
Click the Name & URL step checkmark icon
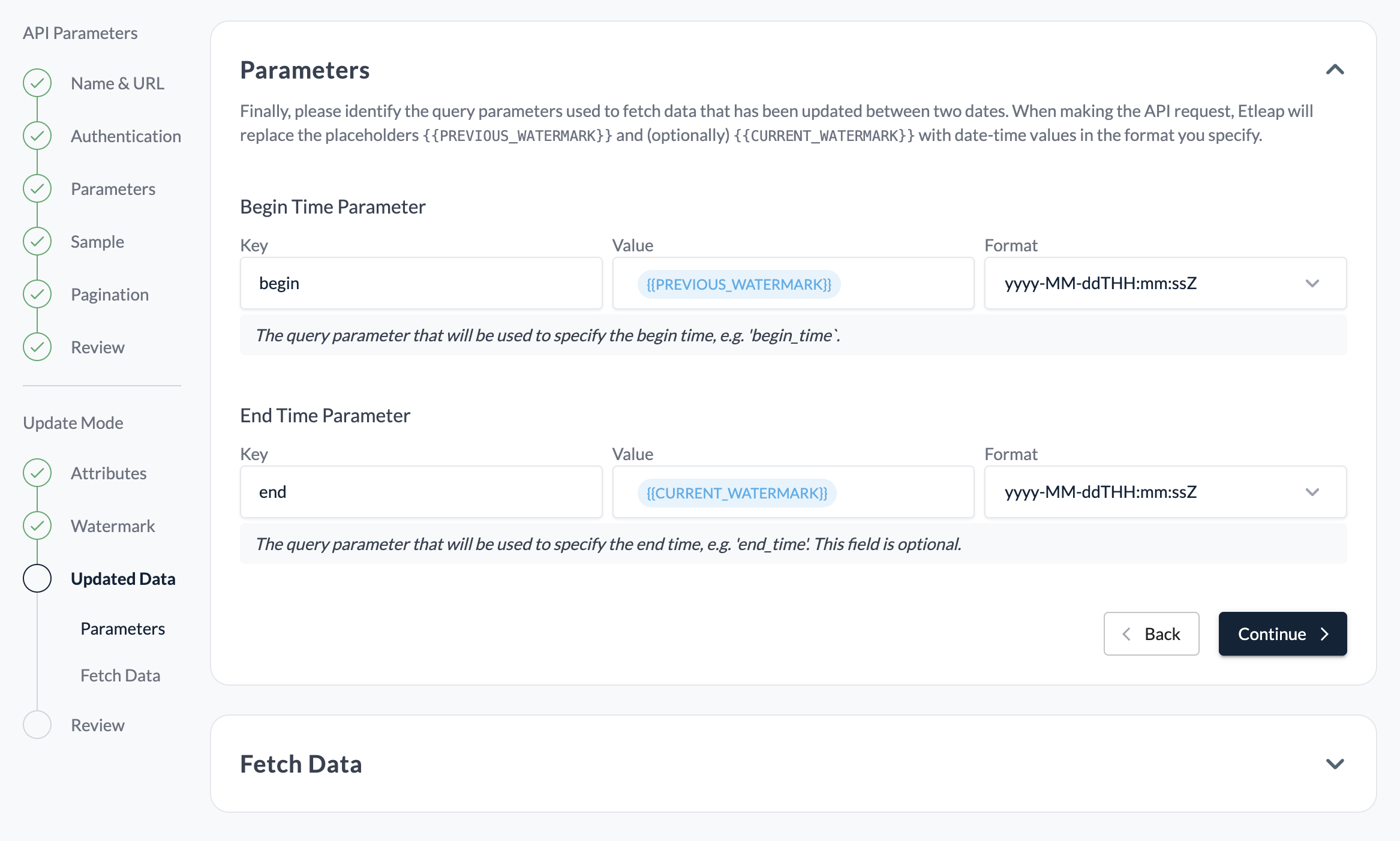click(37, 83)
